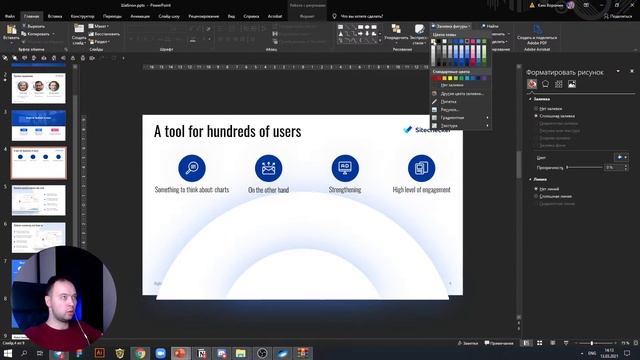Click the Share (Поделиться) button

[618, 16]
